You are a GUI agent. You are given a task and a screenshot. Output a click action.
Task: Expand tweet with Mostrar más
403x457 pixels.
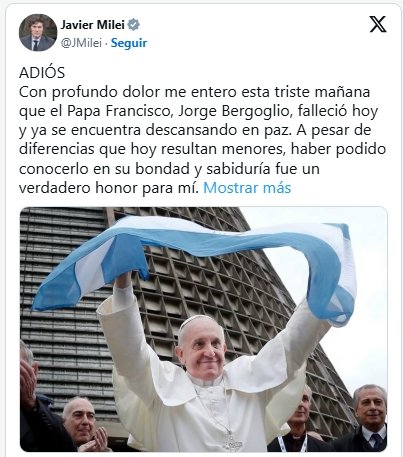(x=247, y=188)
